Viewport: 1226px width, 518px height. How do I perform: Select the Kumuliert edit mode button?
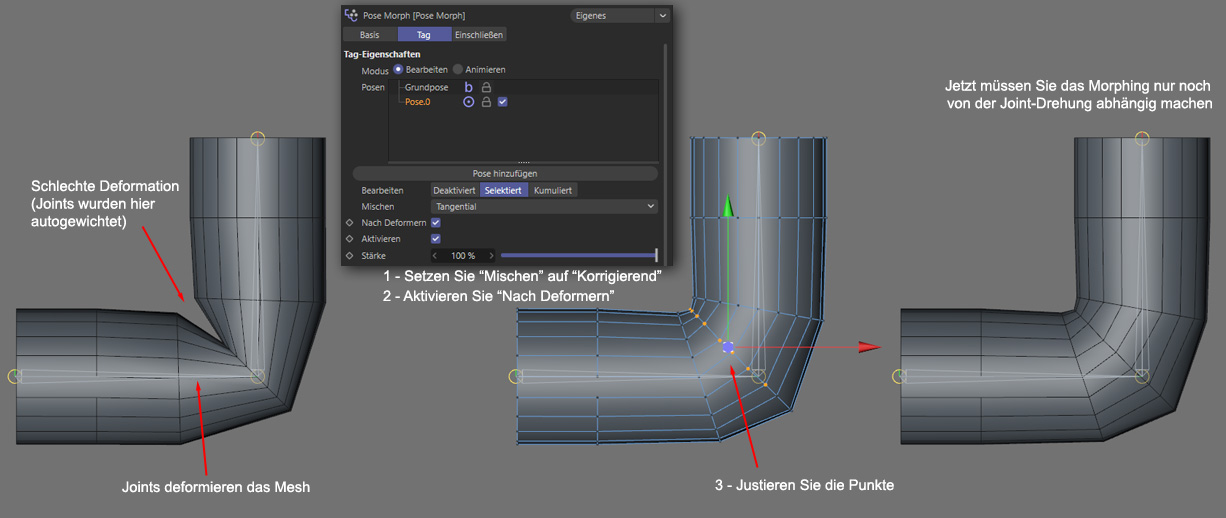click(553, 190)
